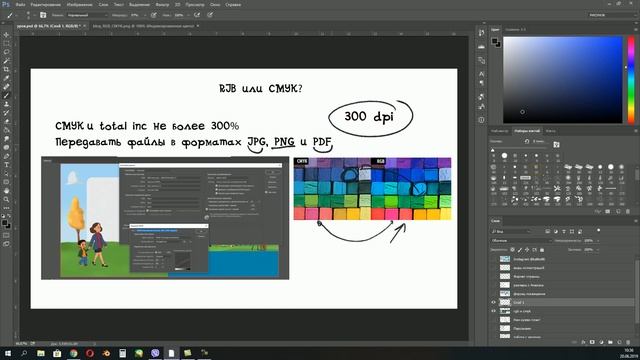Click the create new group folder icon

610,342
